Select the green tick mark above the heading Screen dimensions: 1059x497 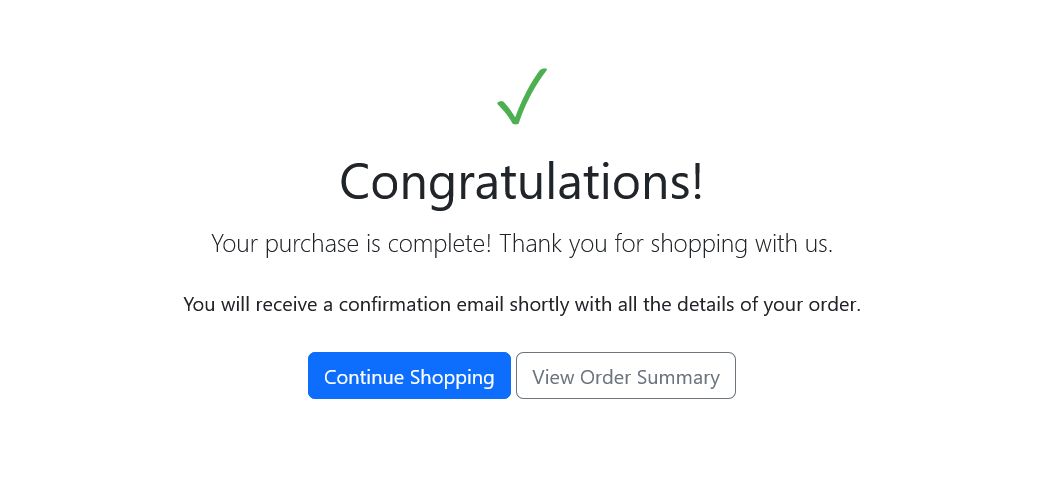[x=521, y=97]
